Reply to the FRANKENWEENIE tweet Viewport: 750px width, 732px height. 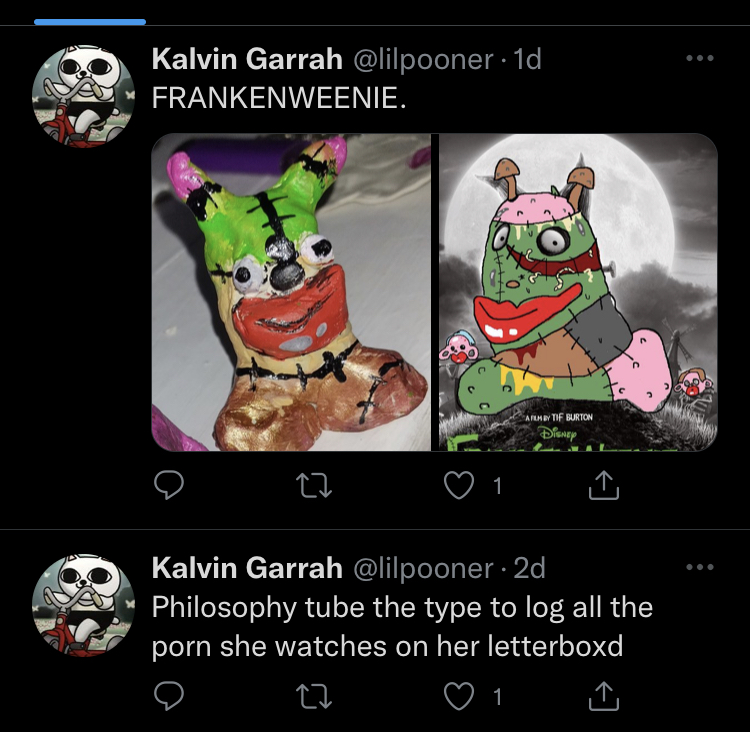(168, 485)
